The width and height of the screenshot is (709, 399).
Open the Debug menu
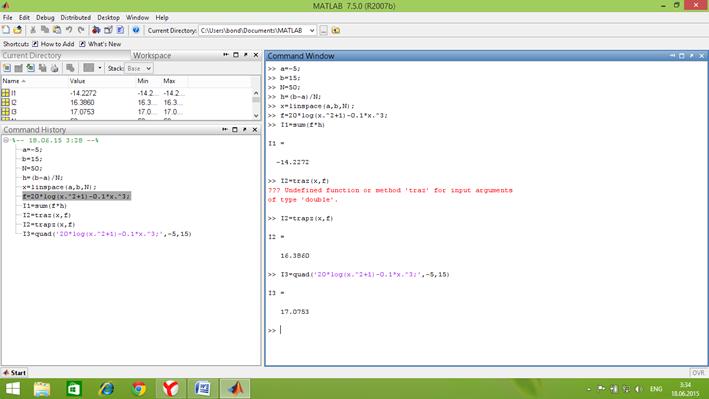click(x=45, y=17)
